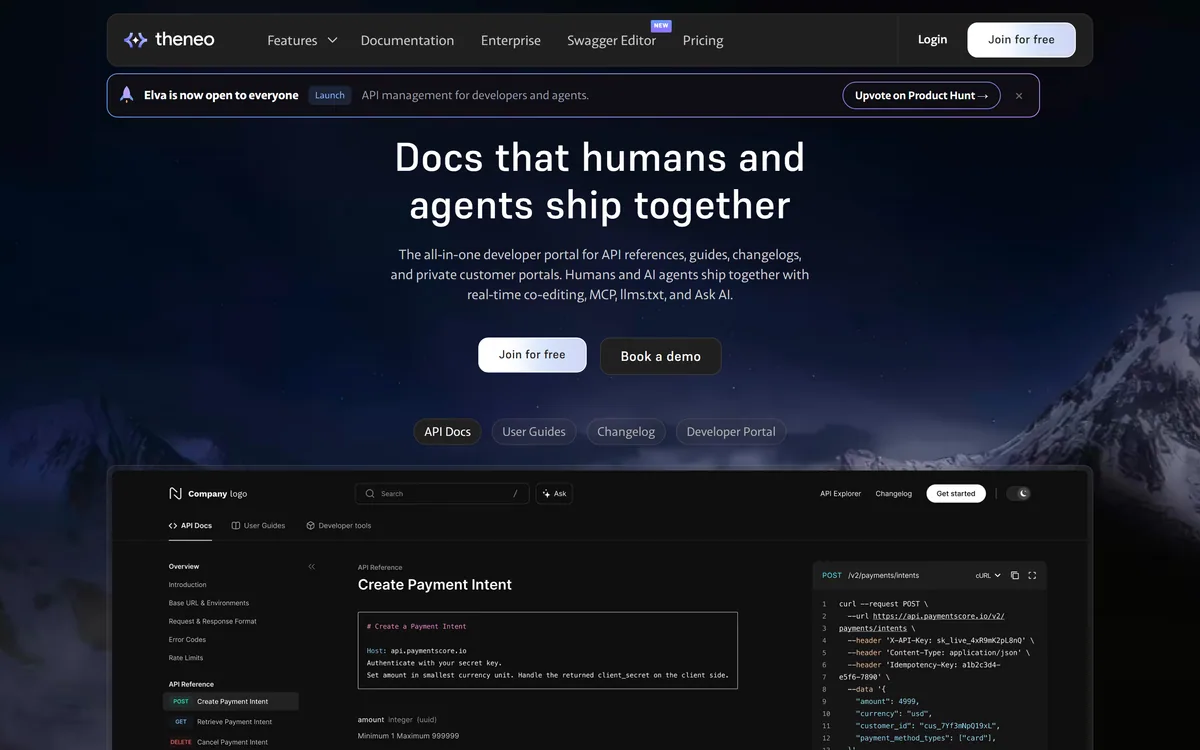Dismiss the Elva announcement banner

tap(1019, 96)
